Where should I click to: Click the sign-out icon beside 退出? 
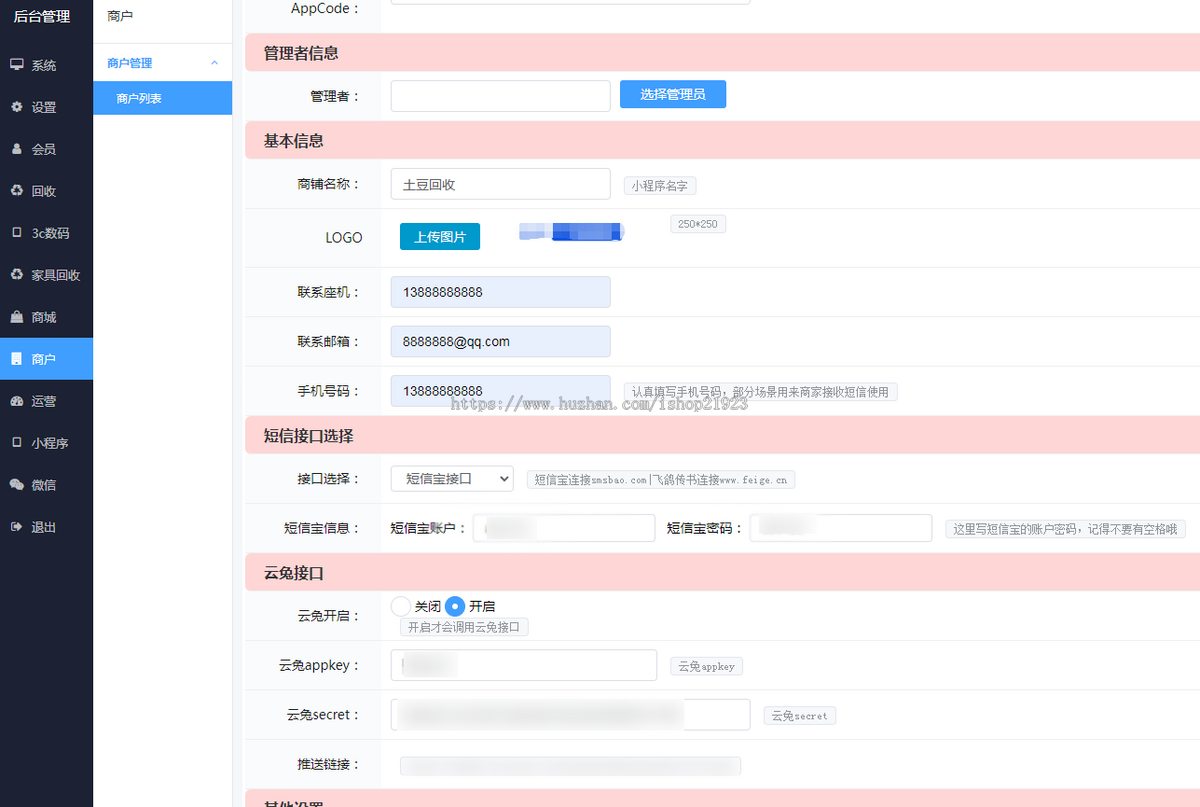coord(17,527)
